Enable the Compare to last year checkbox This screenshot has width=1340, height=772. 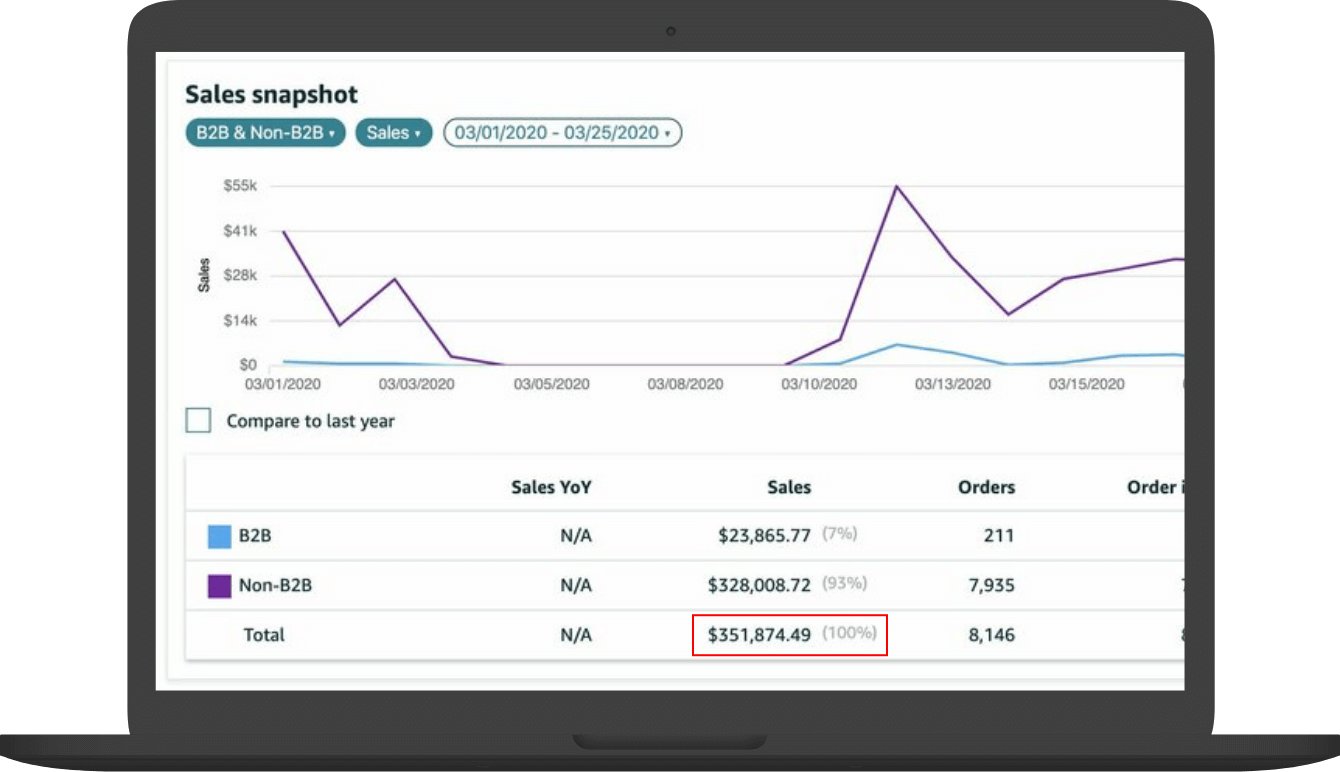click(199, 421)
